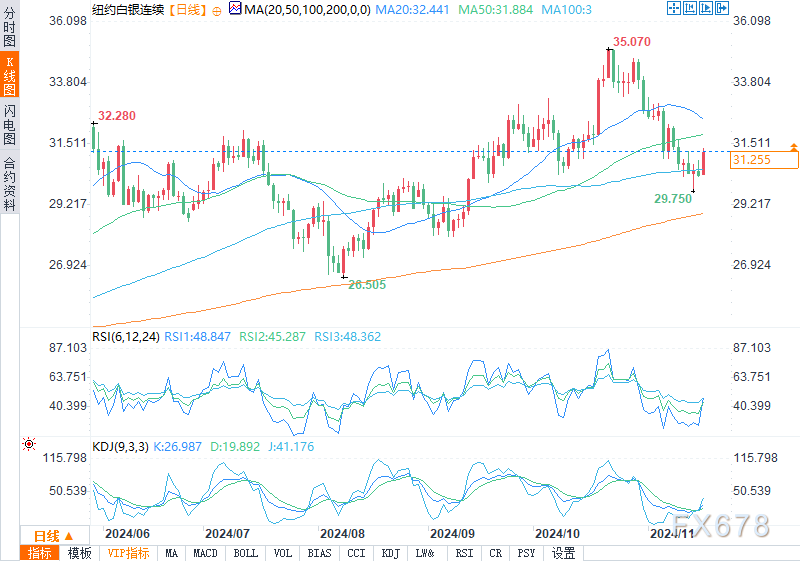The width and height of the screenshot is (800, 561).
Task: Click the red sun icon left of KDJ
Action: [29, 443]
